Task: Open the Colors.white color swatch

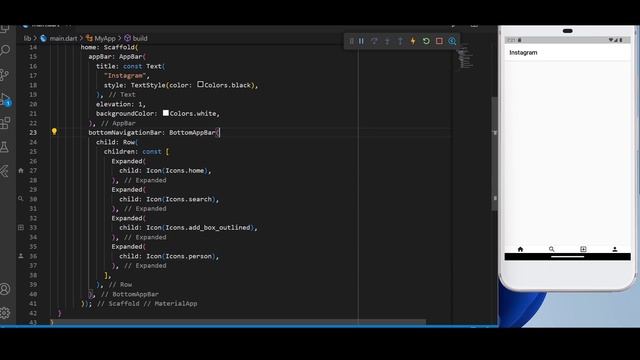Action: (166, 113)
